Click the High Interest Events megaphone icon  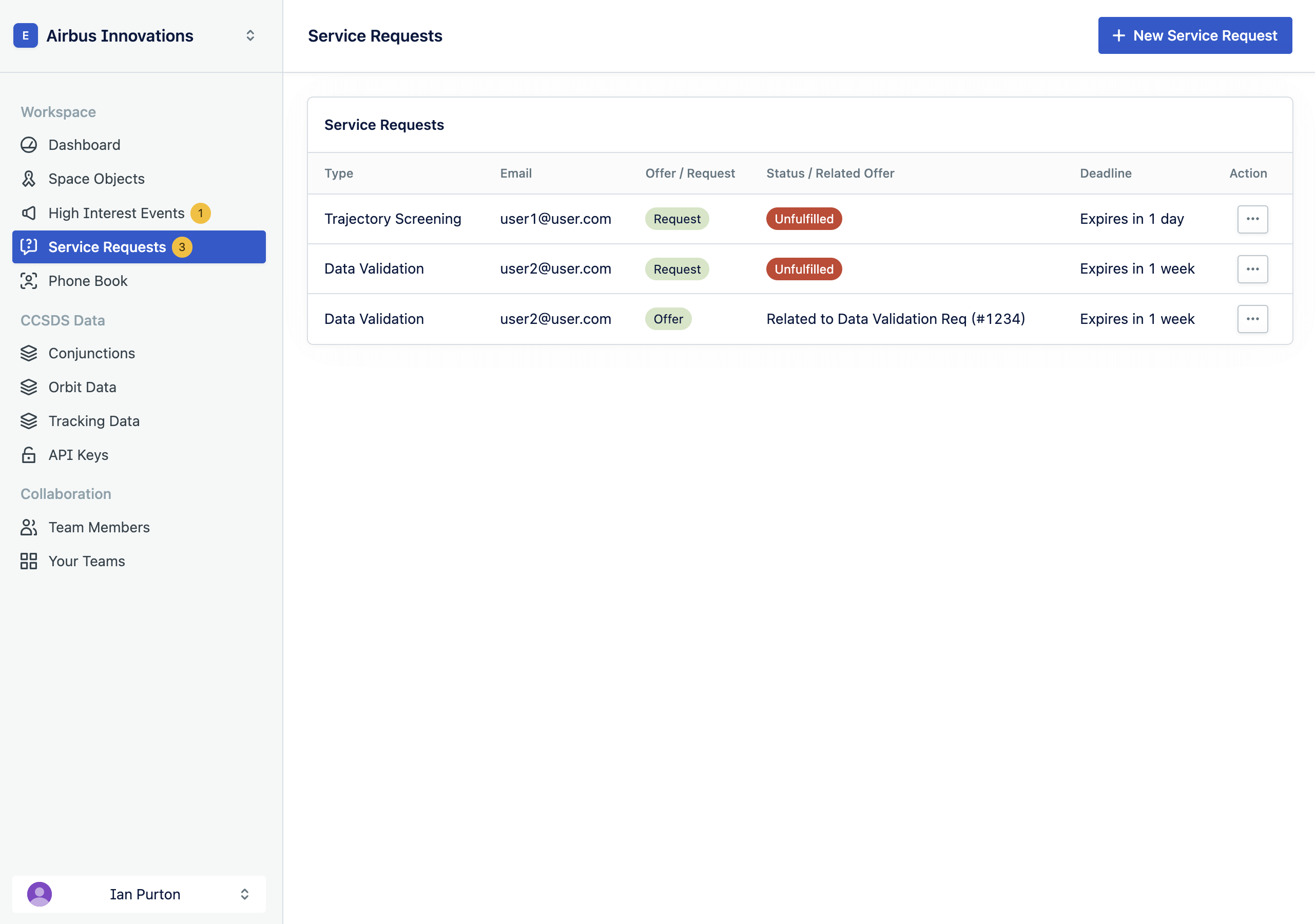coord(29,213)
